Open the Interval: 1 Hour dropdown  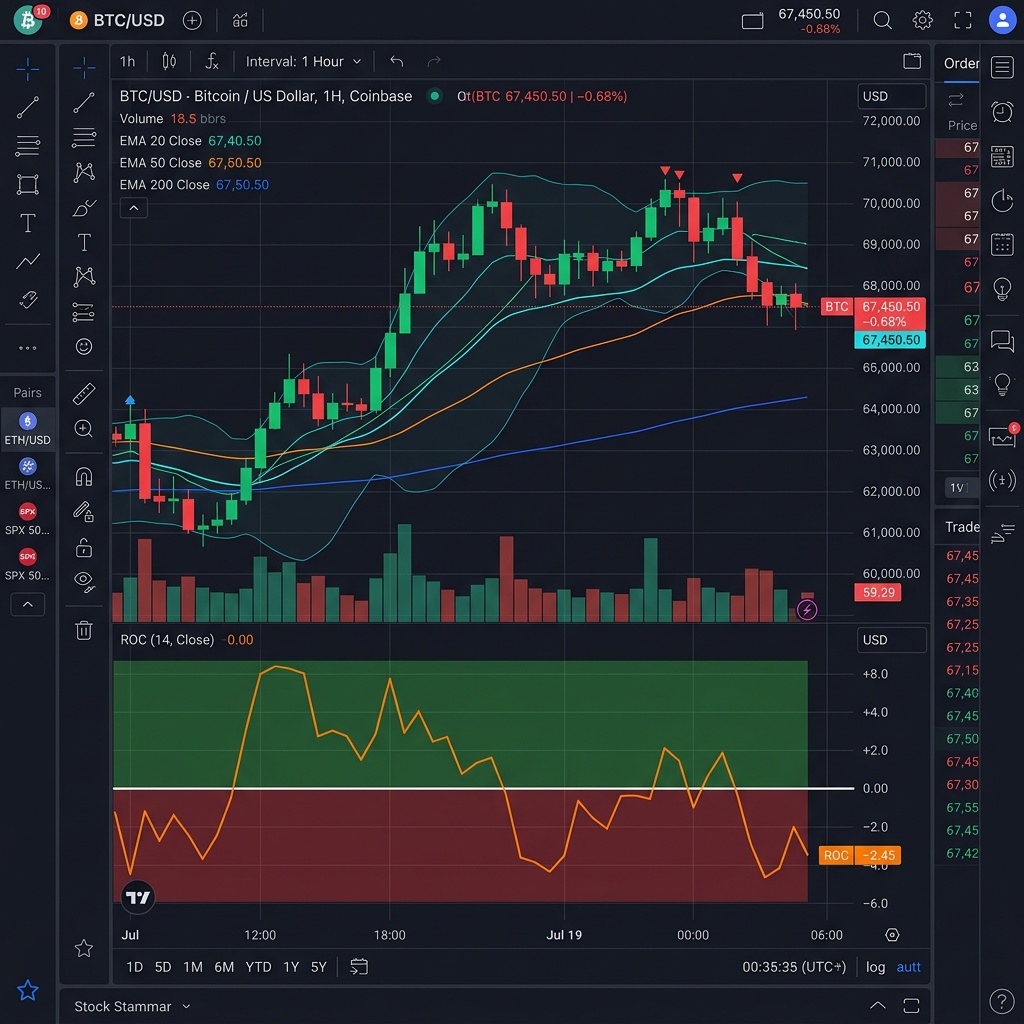coord(303,61)
